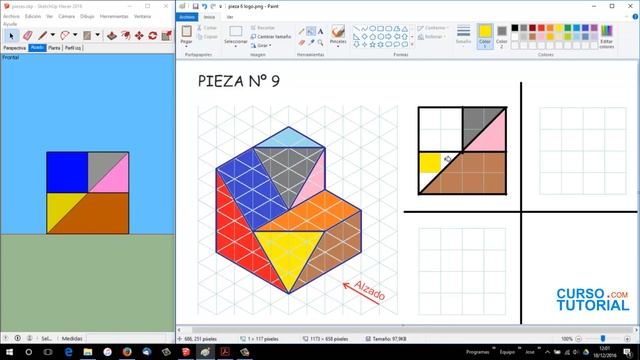Open the Herramientas menu in SketchUp

point(114,16)
